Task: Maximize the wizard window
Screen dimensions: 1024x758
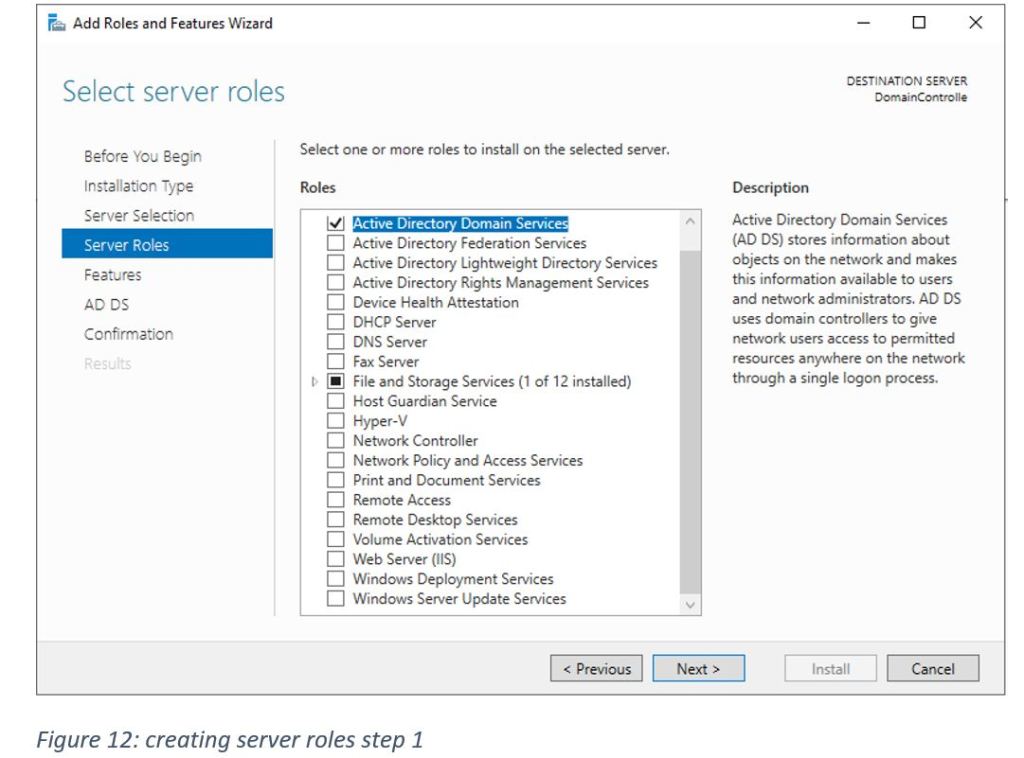Action: coord(918,23)
